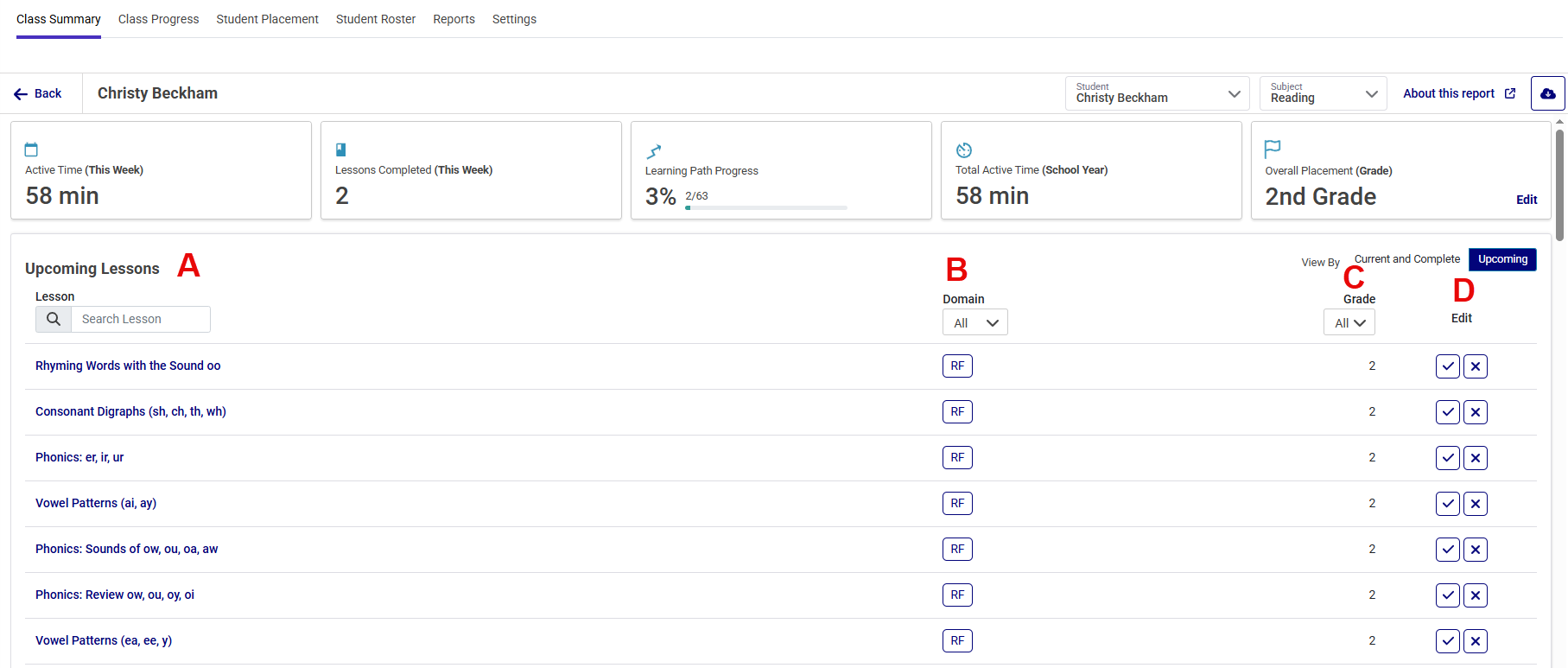Viewport: 1568px width, 668px height.
Task: Switch to the Class Progress tab
Action: pos(158,19)
